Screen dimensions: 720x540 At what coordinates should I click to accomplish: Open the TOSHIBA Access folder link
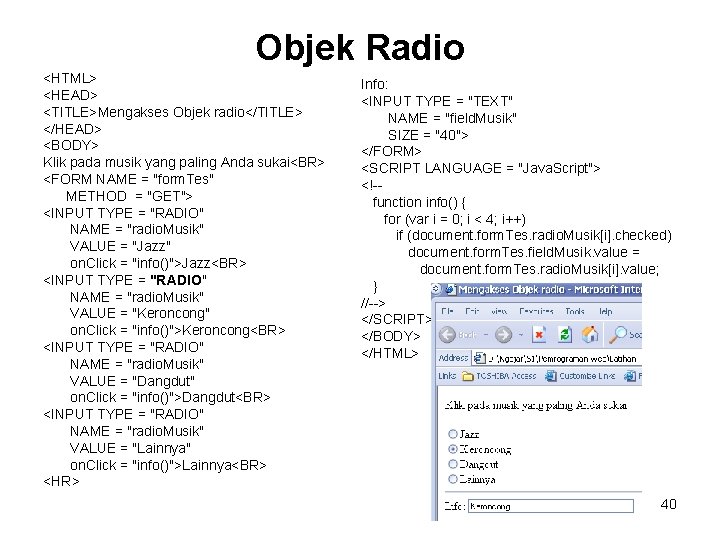[x=499, y=376]
